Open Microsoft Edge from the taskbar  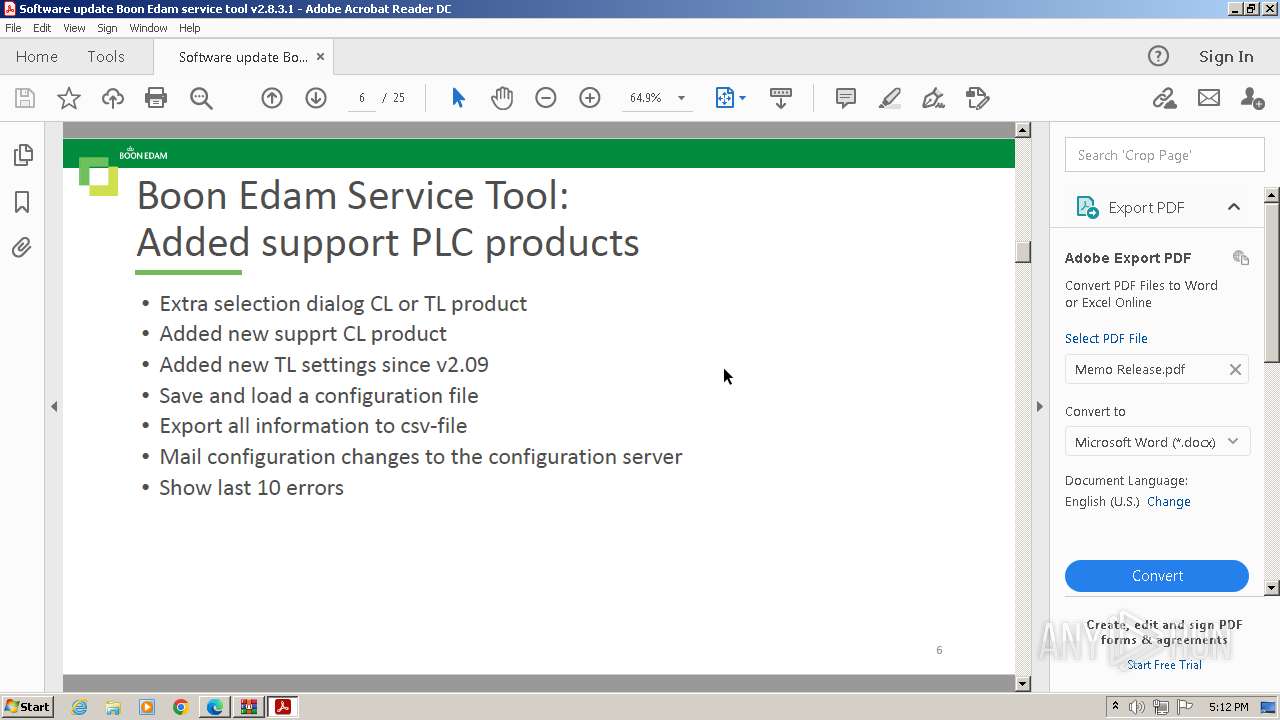point(215,707)
